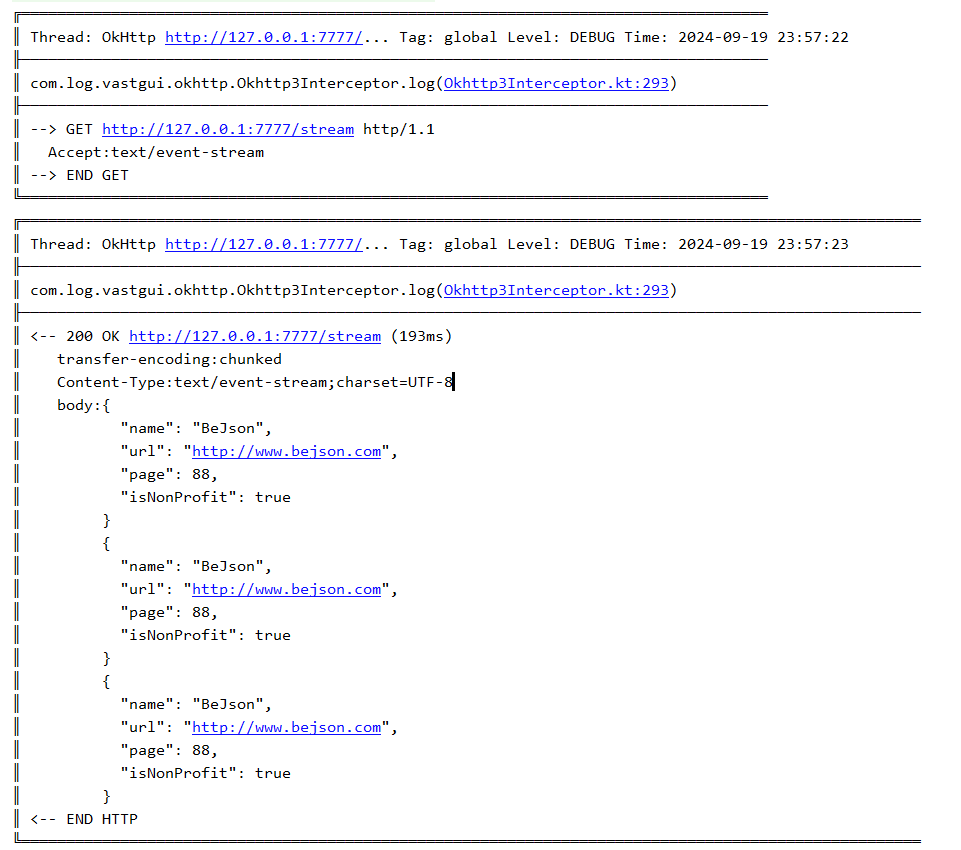
Task: Open the third www.bejson.com url link
Action: 286,727
